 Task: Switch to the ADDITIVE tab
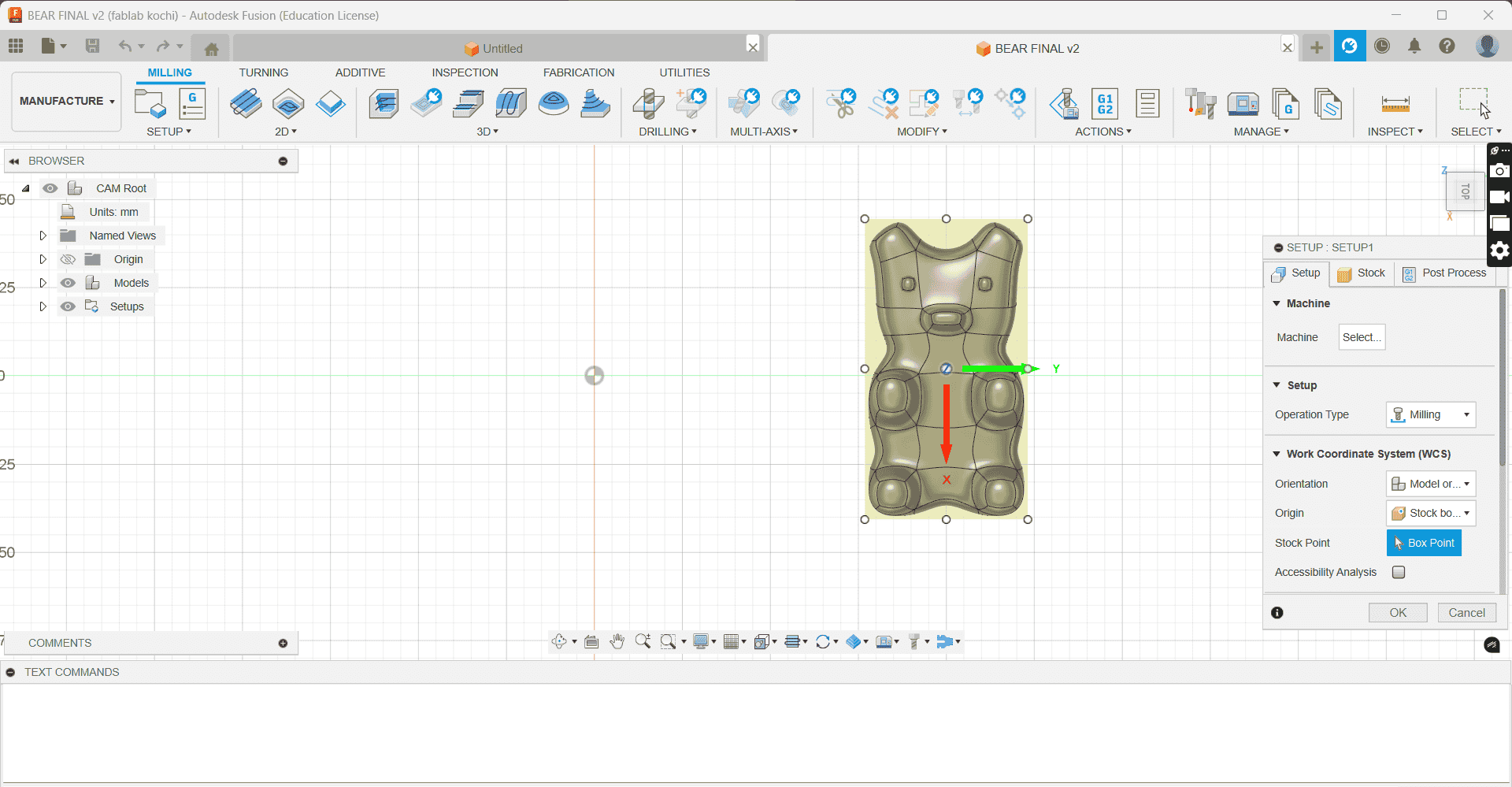point(361,72)
